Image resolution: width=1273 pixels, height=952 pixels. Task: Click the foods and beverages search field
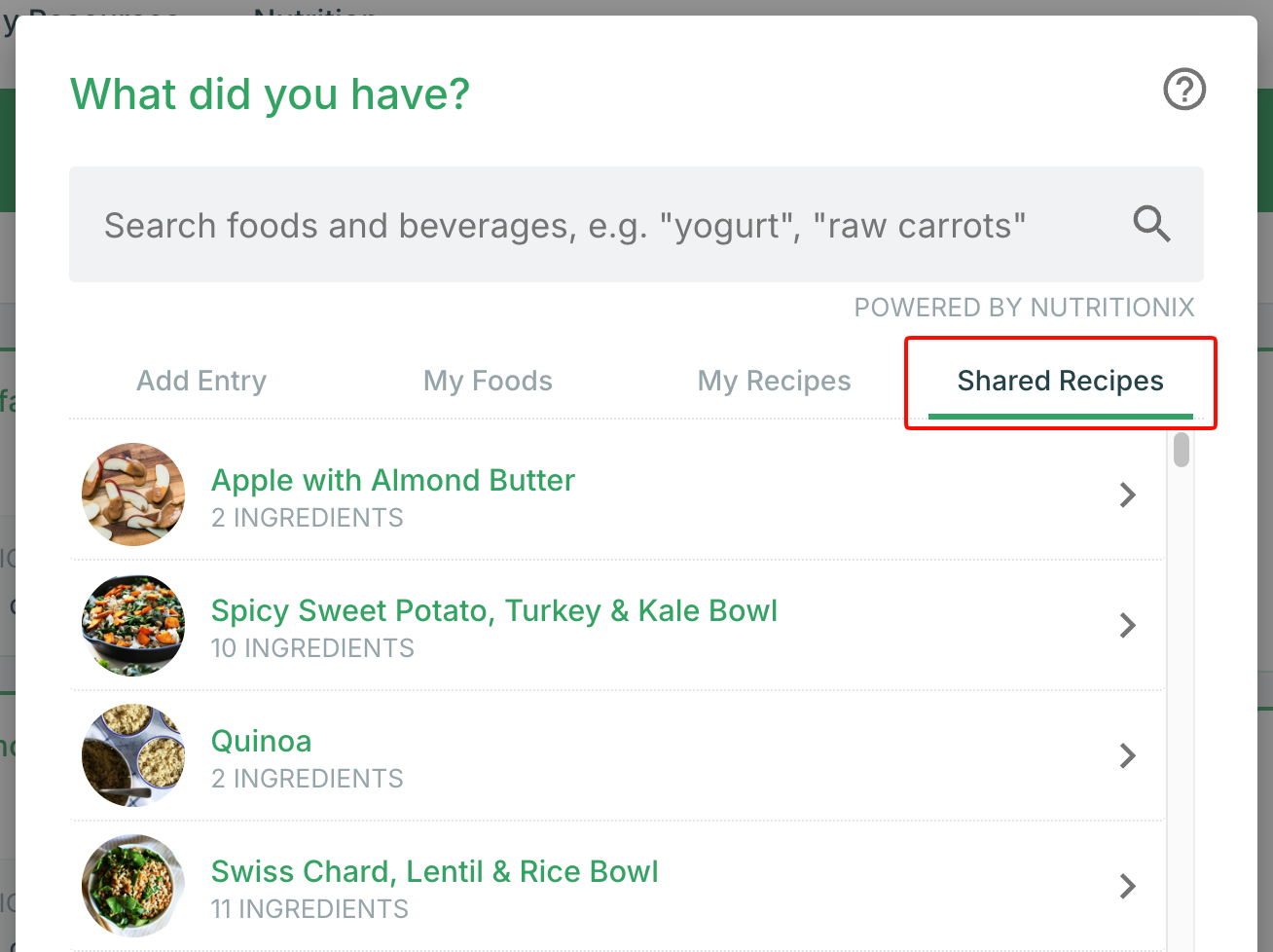pyautogui.click(x=636, y=225)
